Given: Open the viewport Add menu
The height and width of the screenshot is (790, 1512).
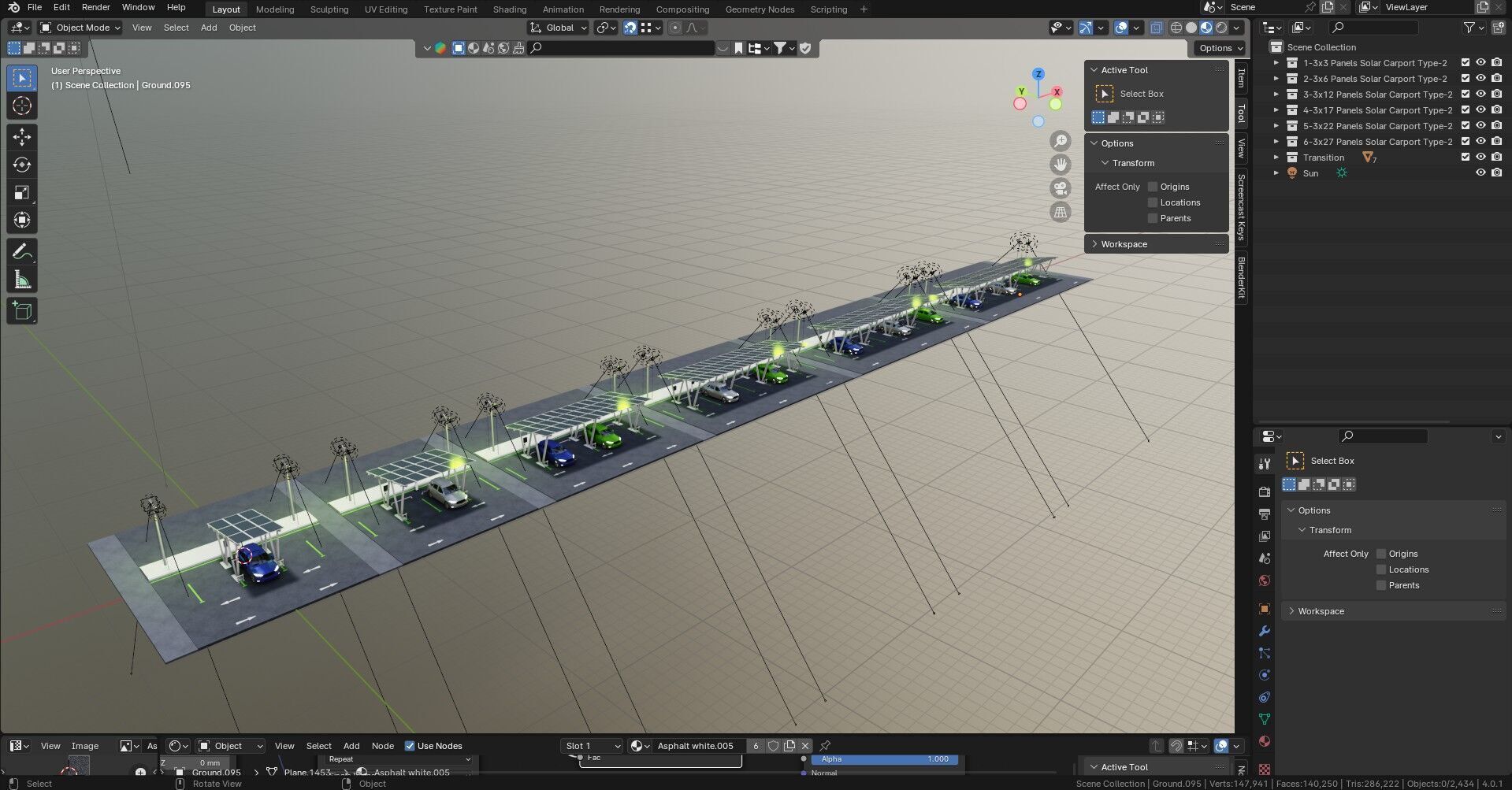Looking at the screenshot, I should (209, 28).
